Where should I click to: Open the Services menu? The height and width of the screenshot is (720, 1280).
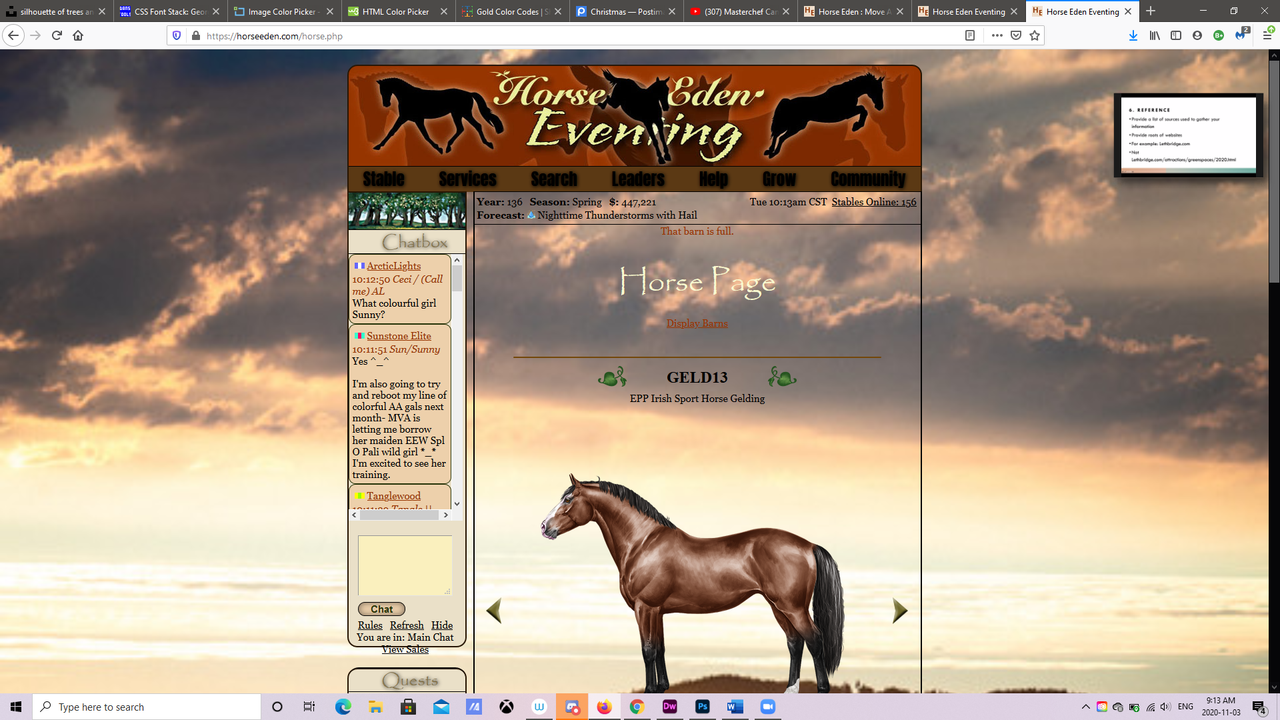(x=467, y=179)
